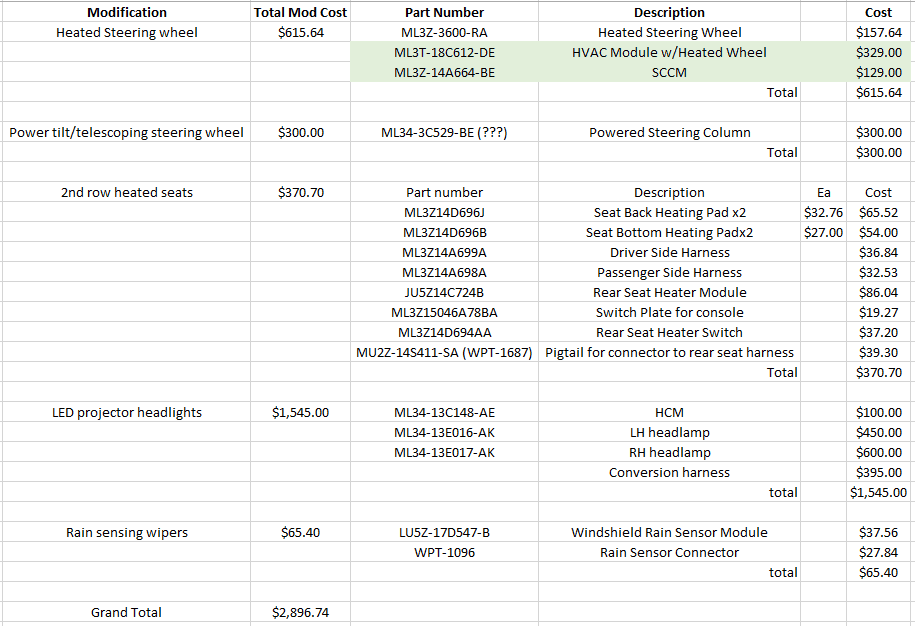
Task: Click the $27.00 each-price cell
Action: click(x=823, y=232)
